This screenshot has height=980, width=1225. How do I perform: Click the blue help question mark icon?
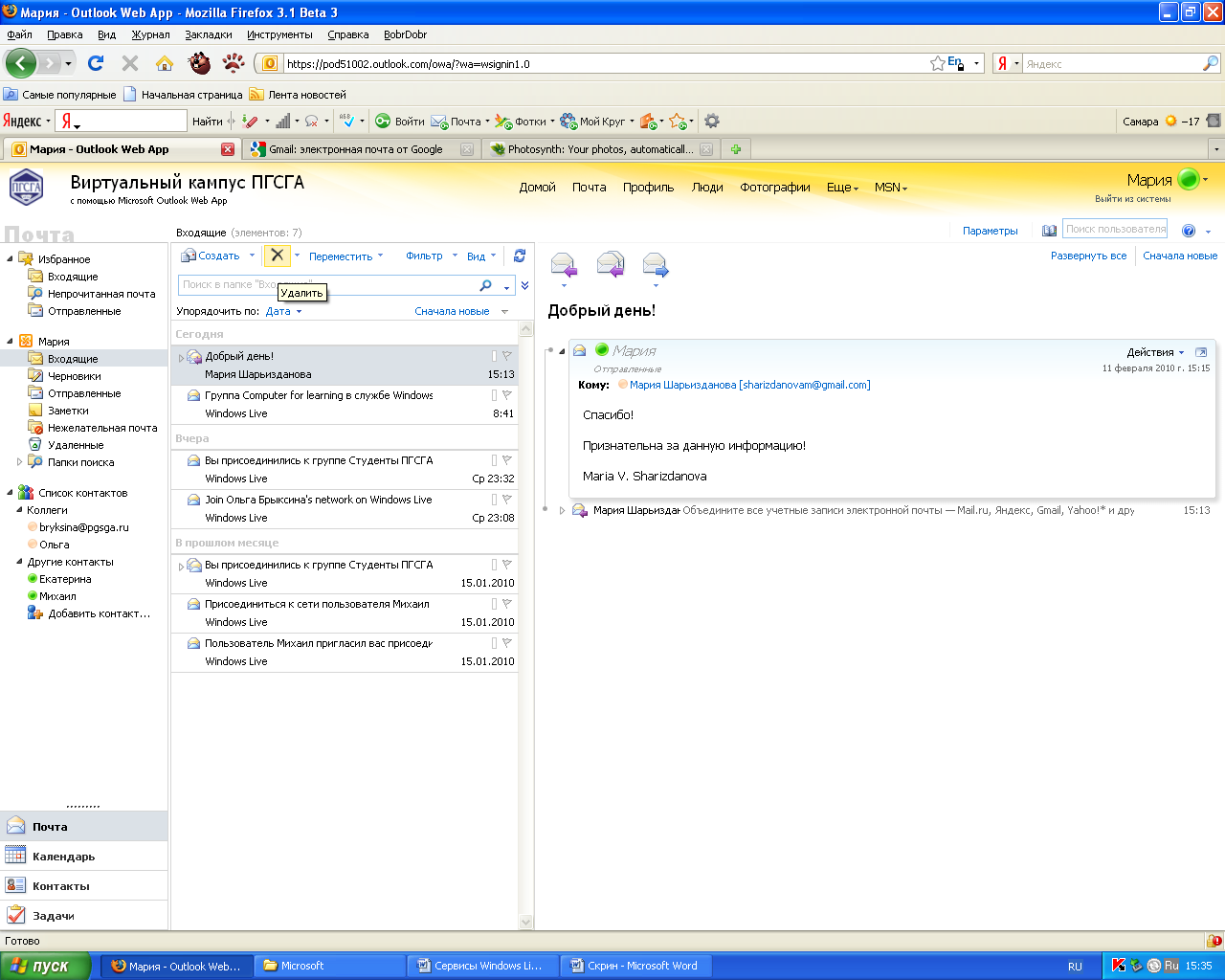pyautogui.click(x=1189, y=231)
